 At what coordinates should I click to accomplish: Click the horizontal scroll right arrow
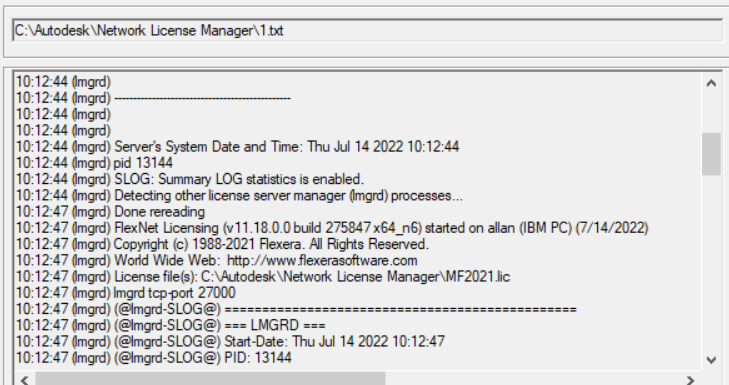tap(690, 380)
